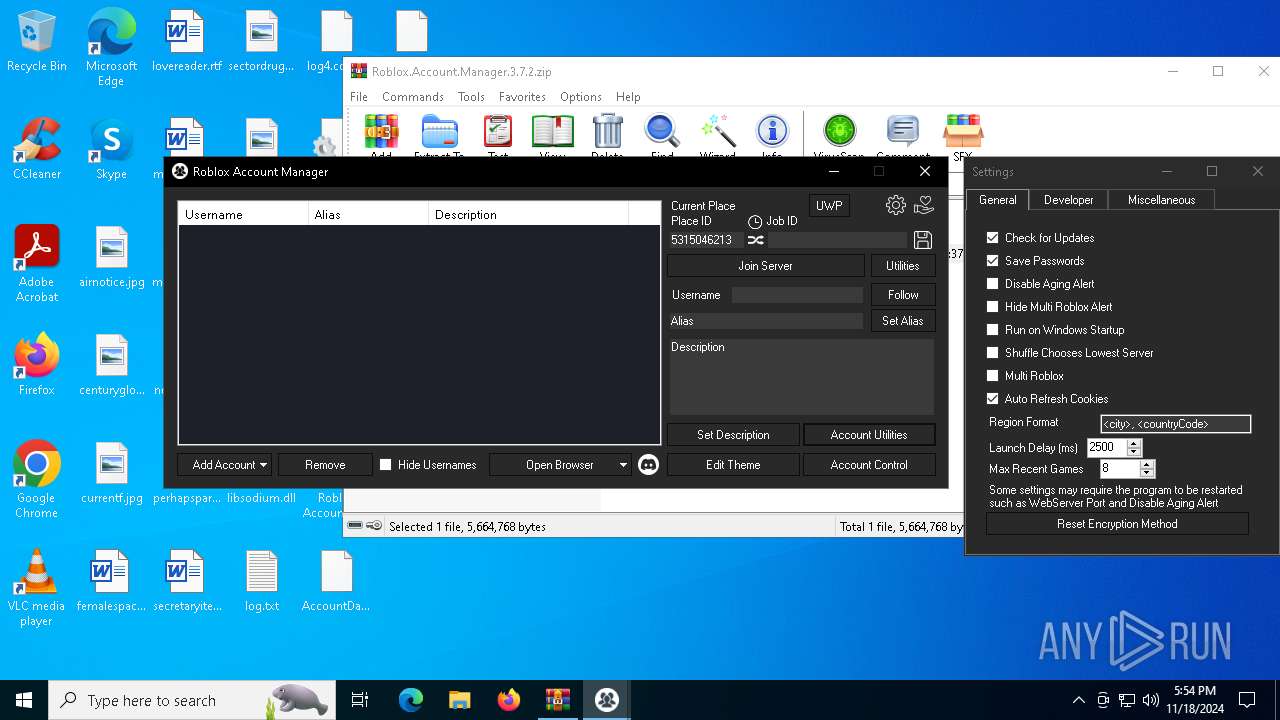Save Place ID with floppy disk icon

click(923, 240)
